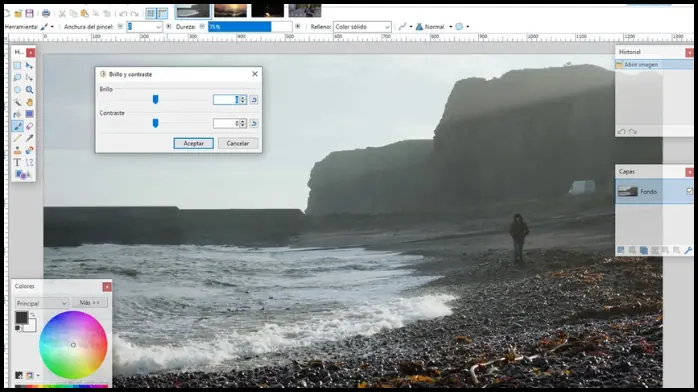
Task: Switch to the sunset image thumbnail
Action: tap(230, 11)
